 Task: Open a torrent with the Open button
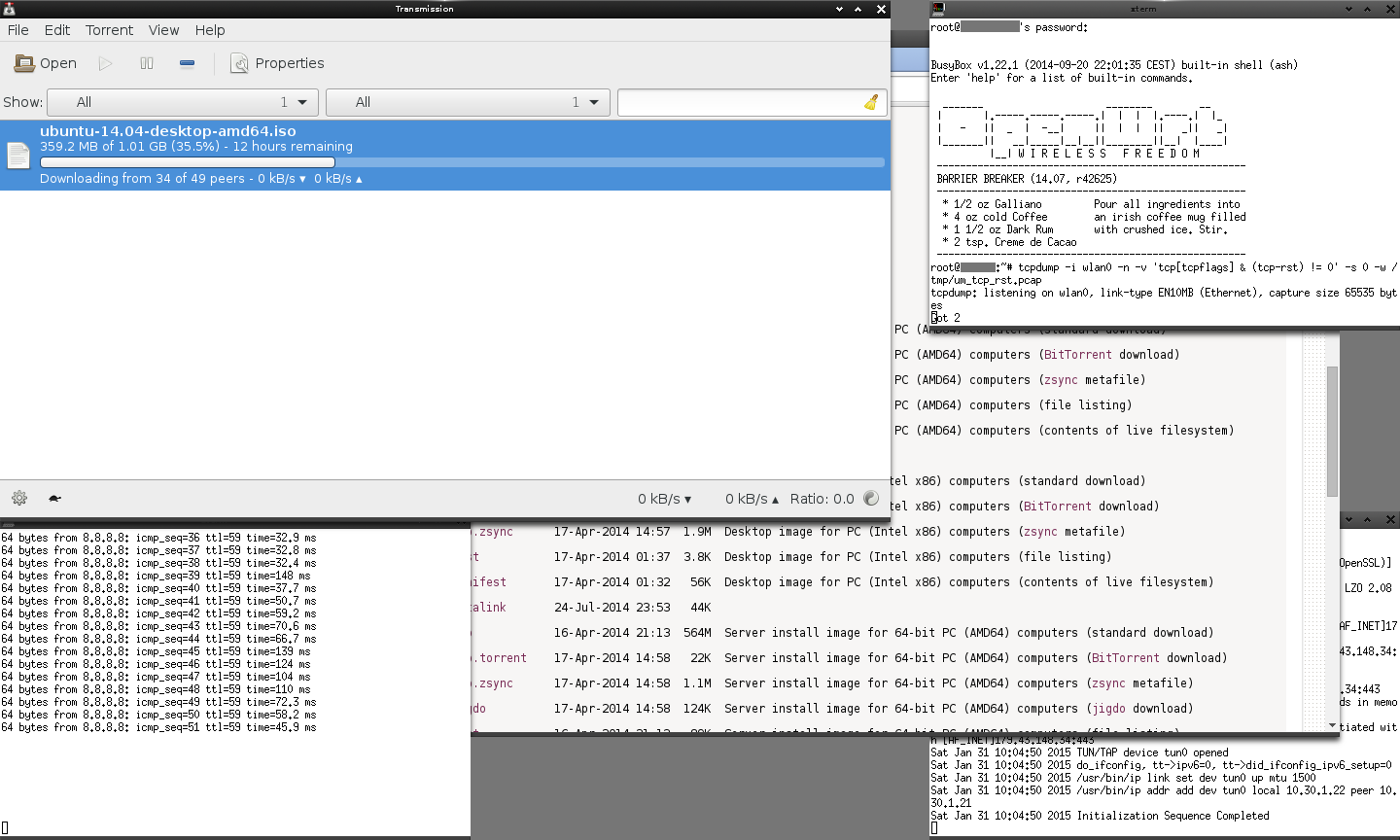tap(46, 63)
